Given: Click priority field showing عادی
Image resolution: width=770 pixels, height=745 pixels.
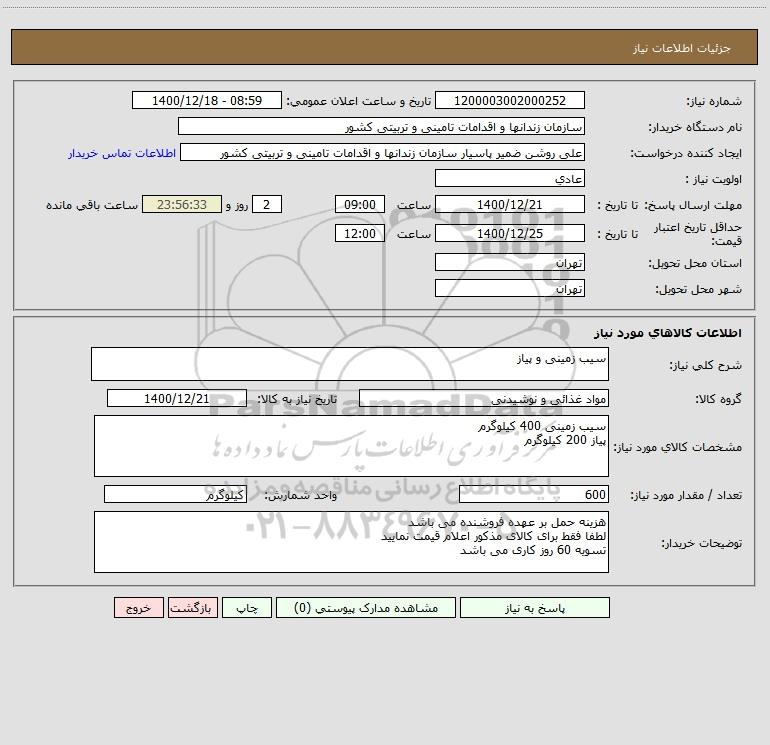Looking at the screenshot, I should [x=510, y=178].
